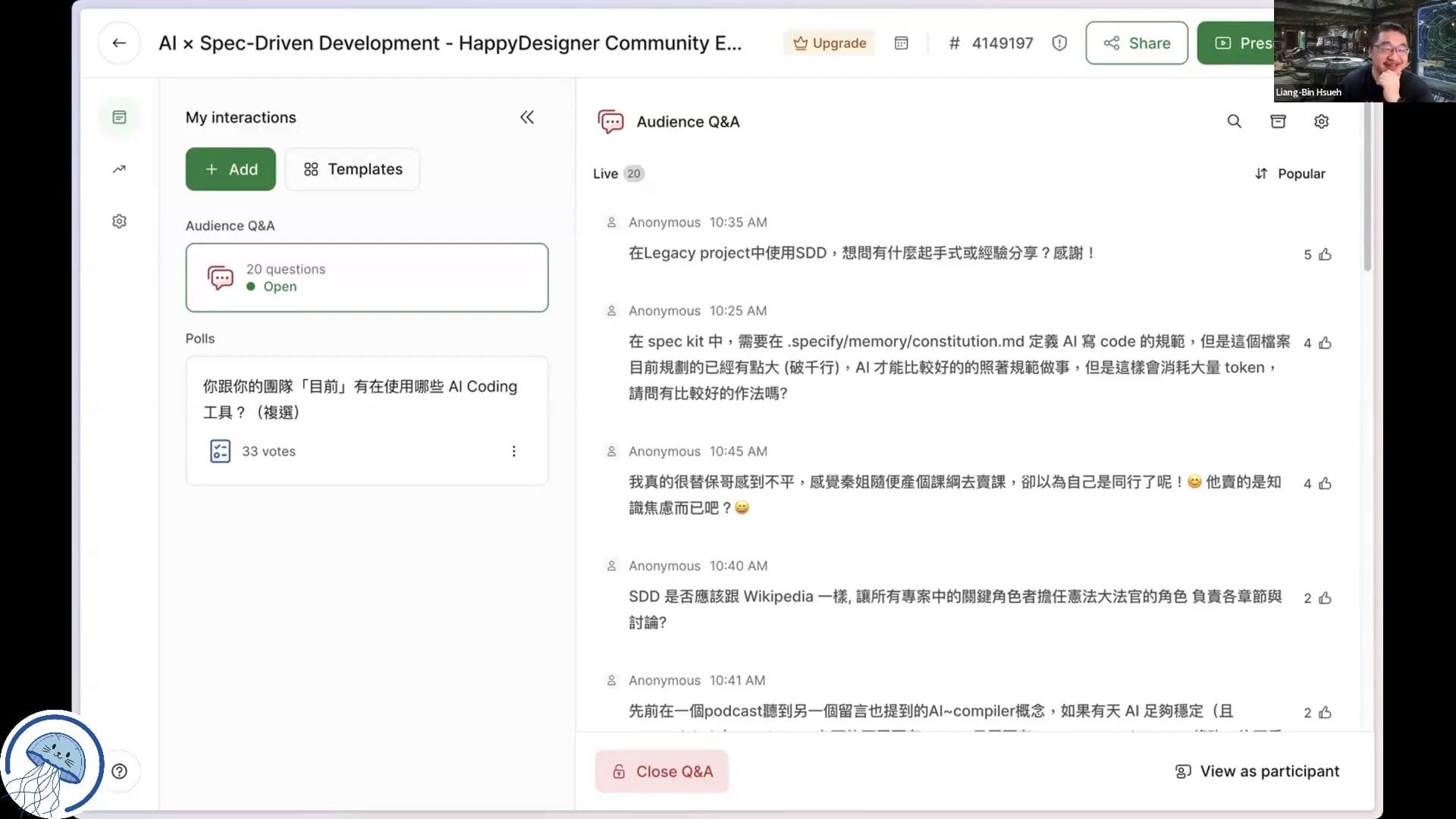This screenshot has height=819, width=1456.
Task: Click the back arrow button
Action: [x=119, y=43]
